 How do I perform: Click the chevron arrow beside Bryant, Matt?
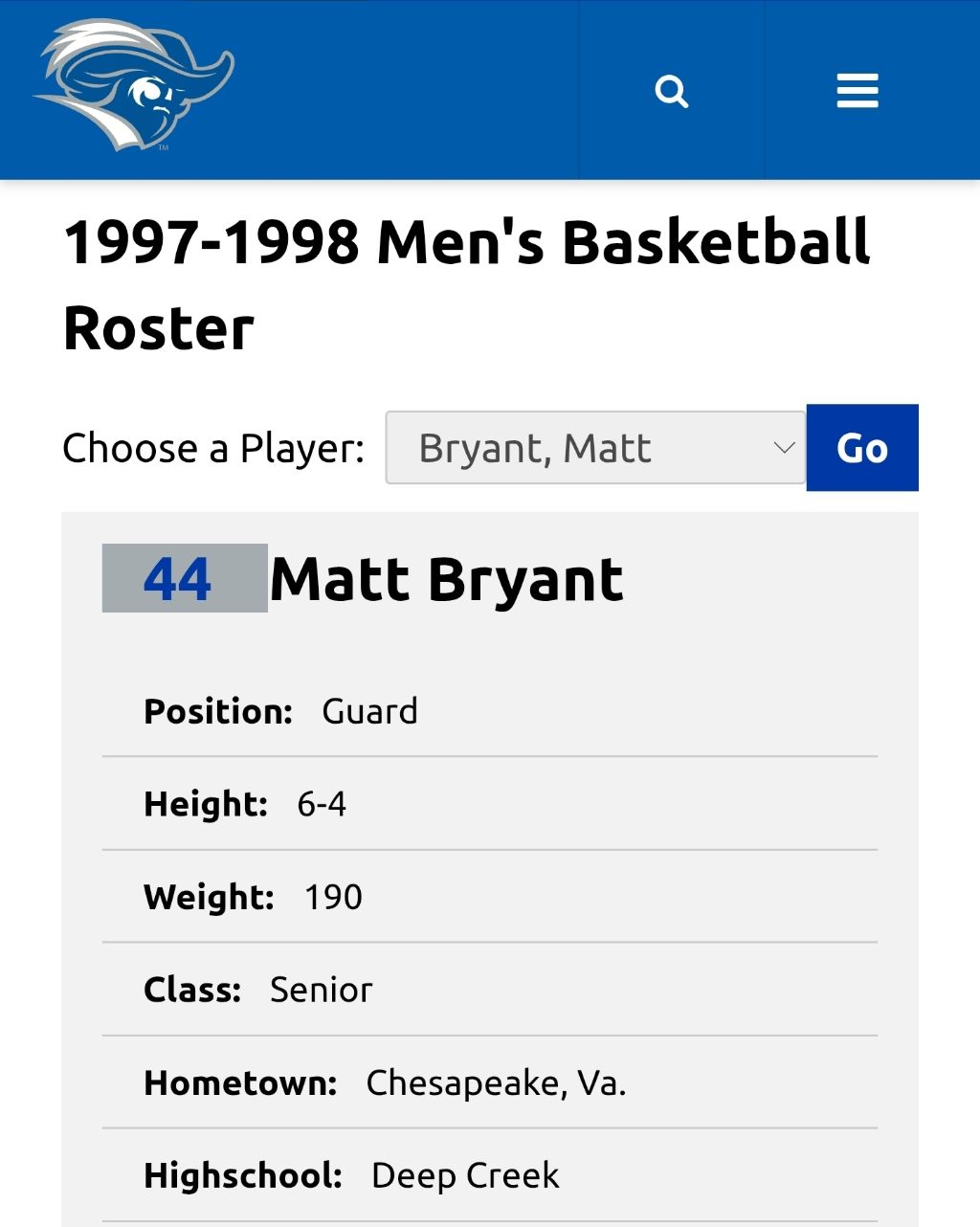coord(784,448)
